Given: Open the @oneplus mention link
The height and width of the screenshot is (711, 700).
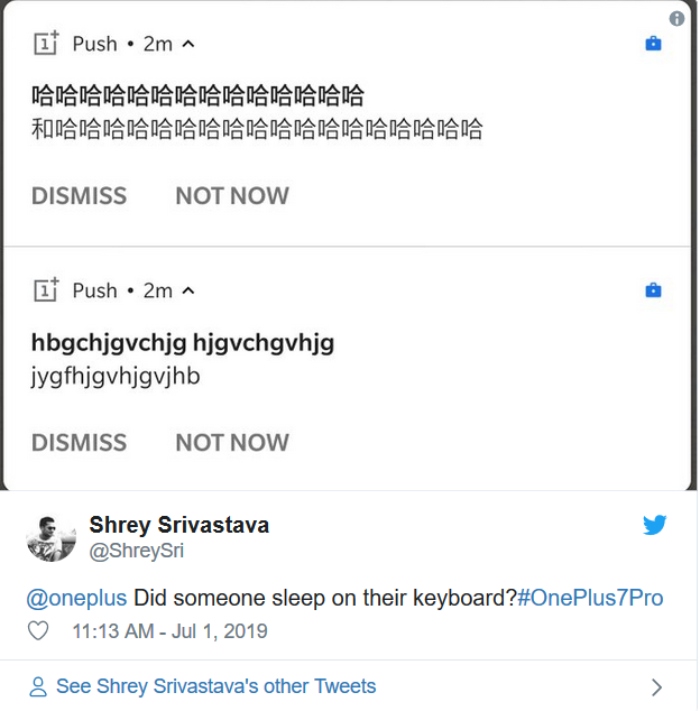Looking at the screenshot, I should click(76, 598).
